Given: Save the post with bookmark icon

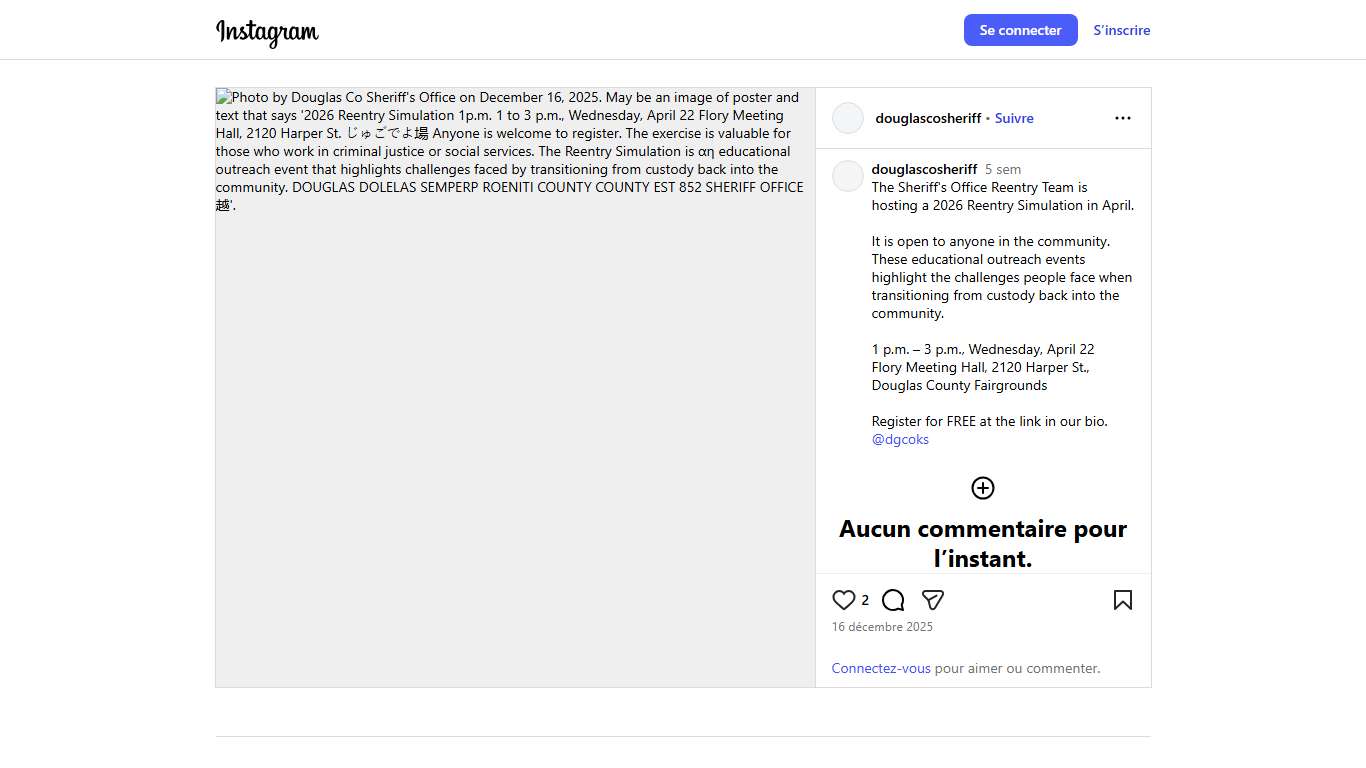Looking at the screenshot, I should (x=1122, y=600).
